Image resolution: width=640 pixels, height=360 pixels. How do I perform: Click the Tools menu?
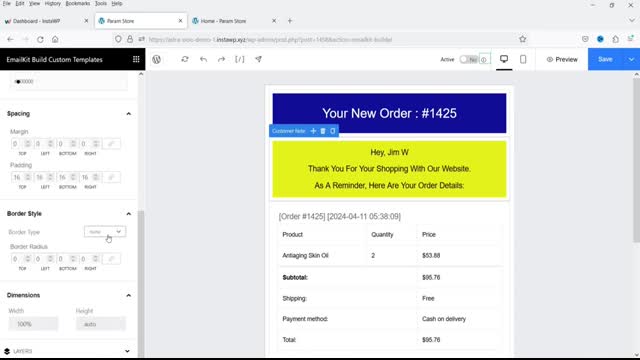pos(100,3)
